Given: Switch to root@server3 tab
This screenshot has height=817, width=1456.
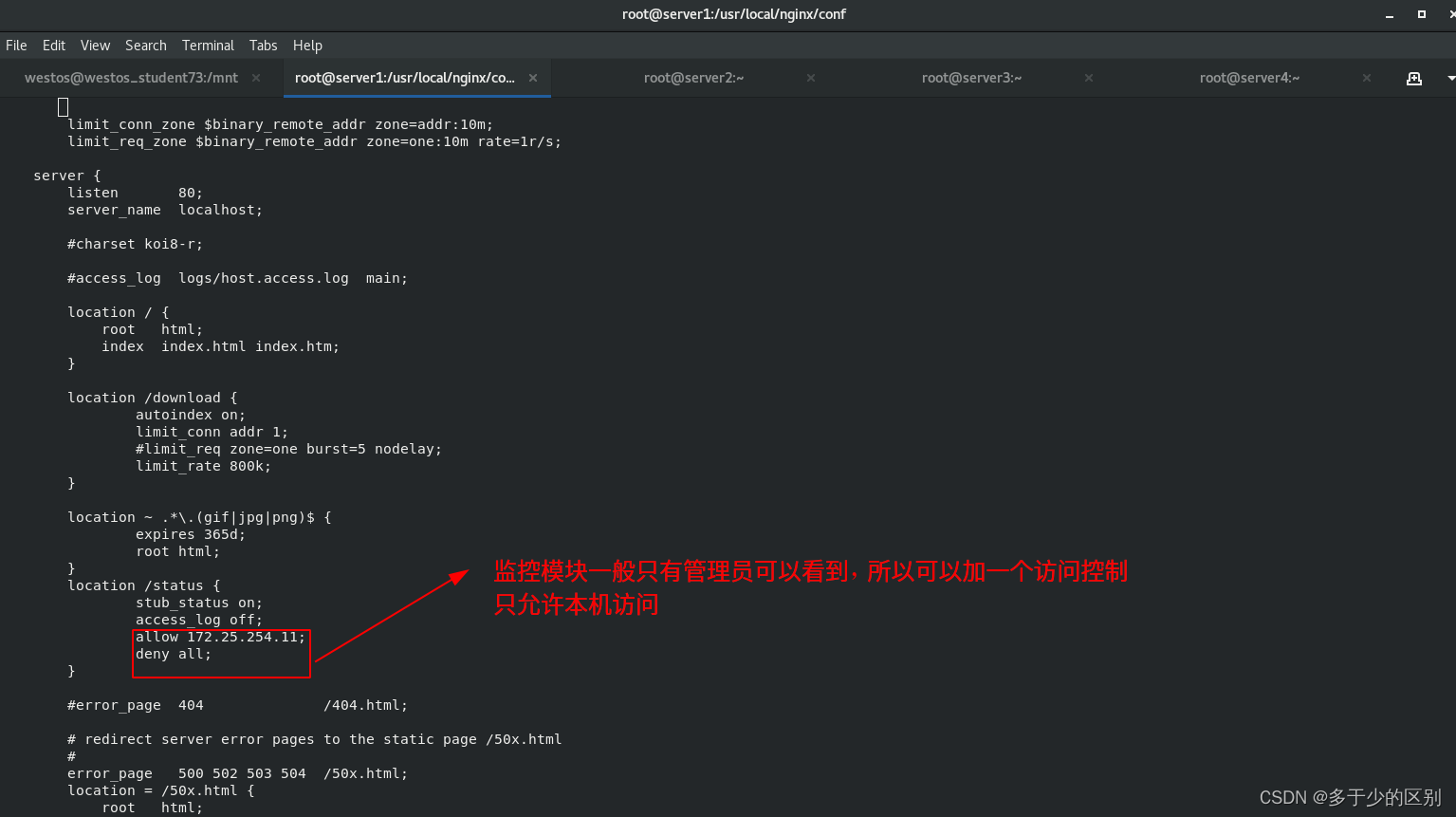Looking at the screenshot, I should [x=971, y=78].
